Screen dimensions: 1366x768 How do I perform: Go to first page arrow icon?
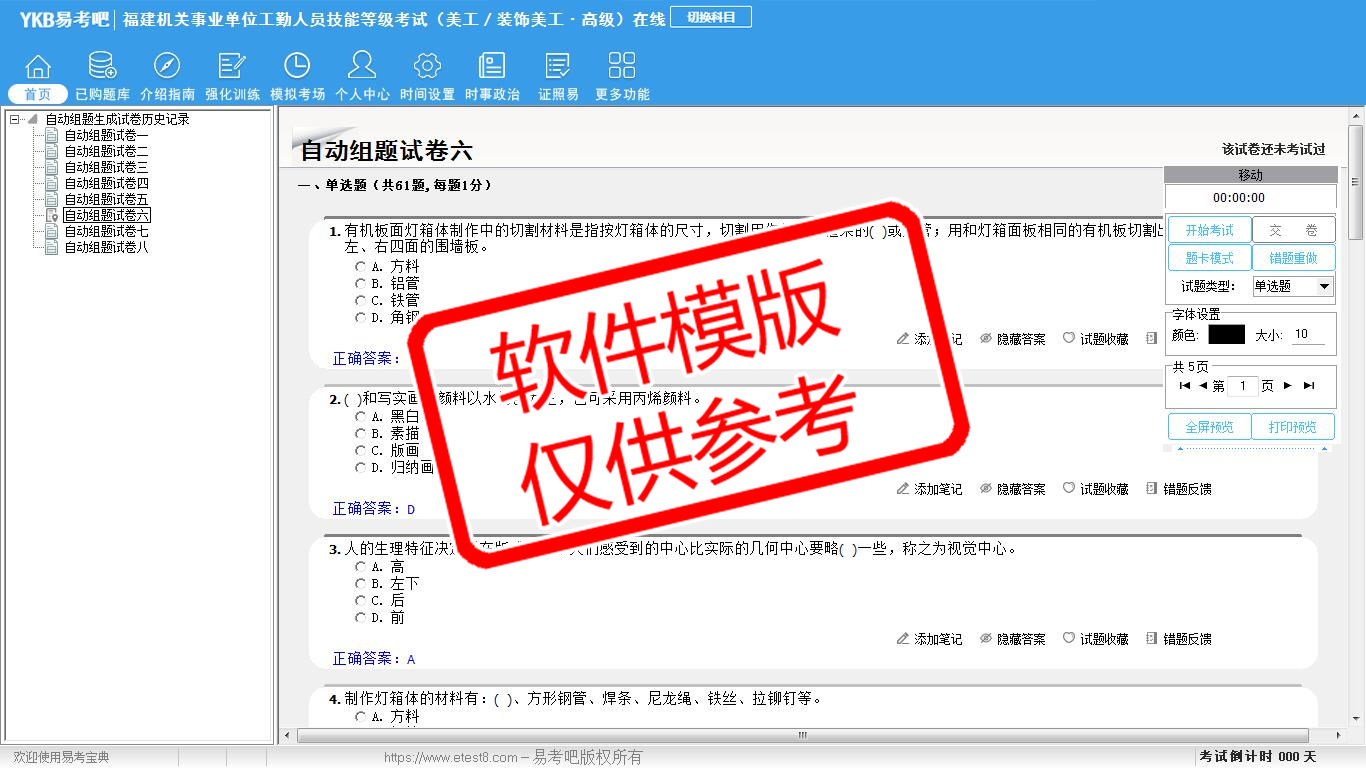(1185, 386)
